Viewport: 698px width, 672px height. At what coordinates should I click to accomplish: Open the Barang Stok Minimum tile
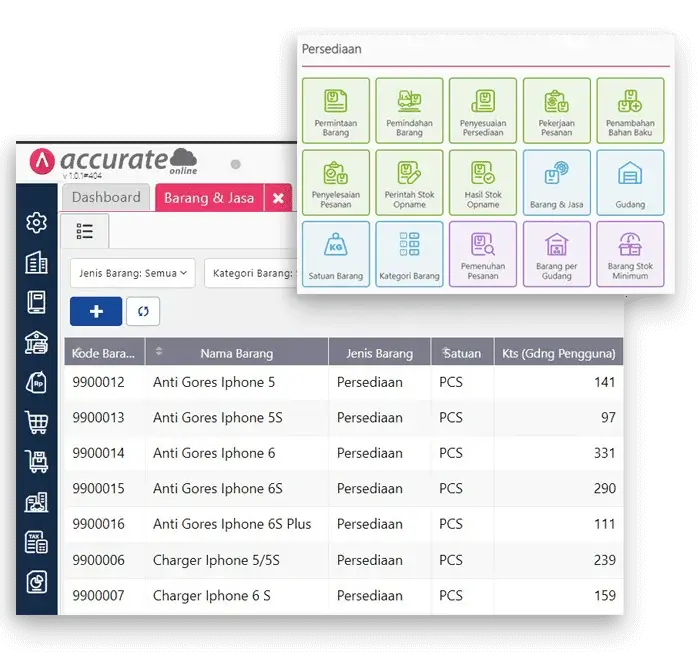coord(630,255)
